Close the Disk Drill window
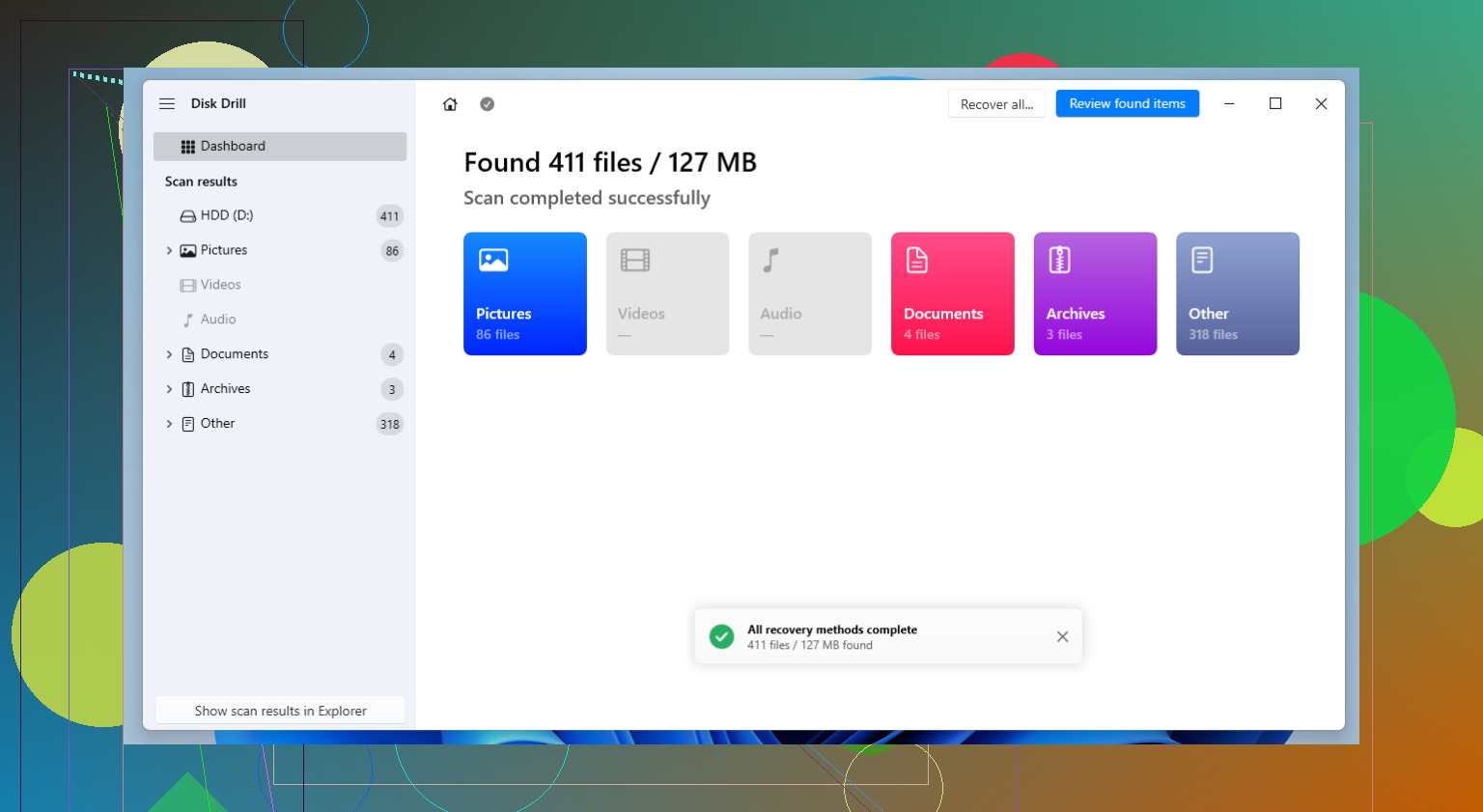Image resolution: width=1483 pixels, height=812 pixels. pos(1321,103)
